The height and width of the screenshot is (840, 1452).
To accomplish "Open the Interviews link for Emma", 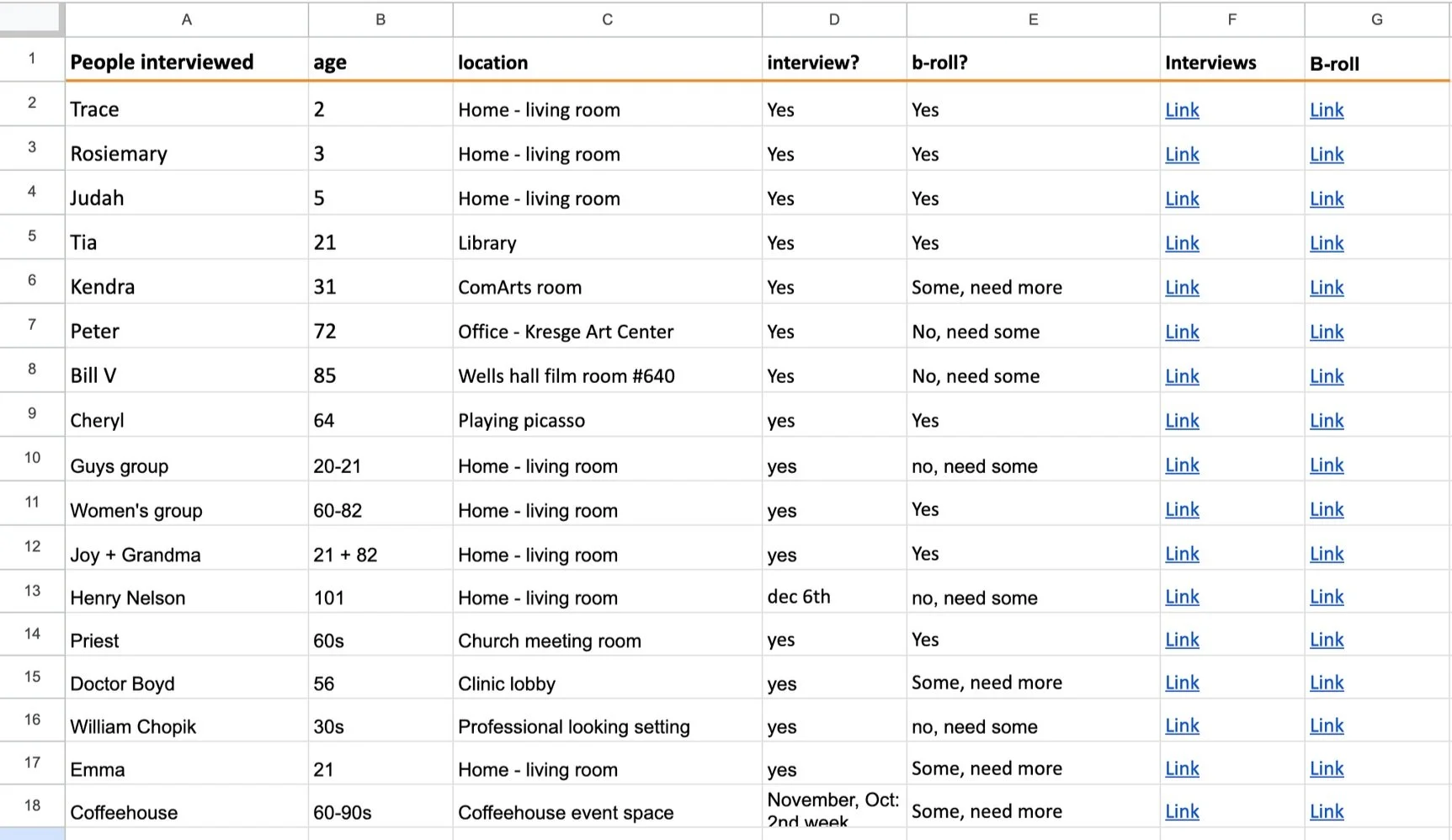I will pos(1182,769).
